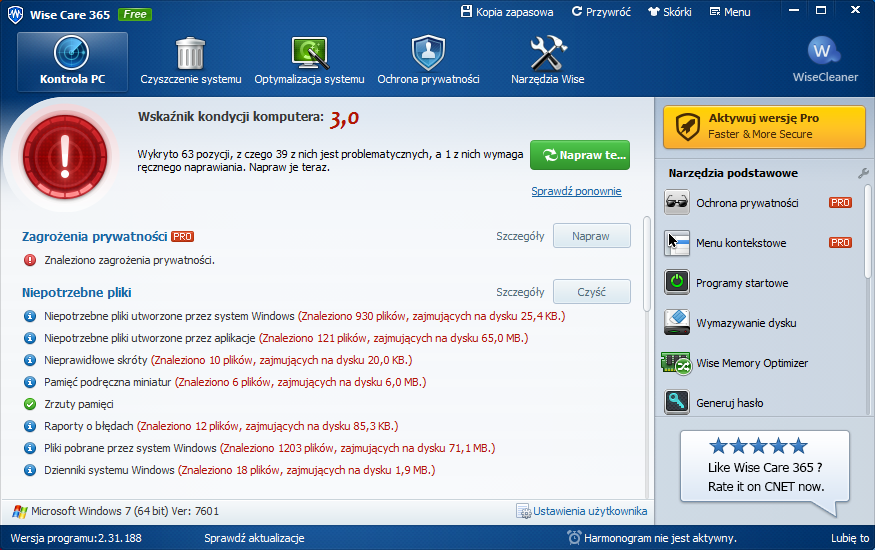Open the Kontrola PC tab
The image size is (875, 550).
tap(73, 61)
